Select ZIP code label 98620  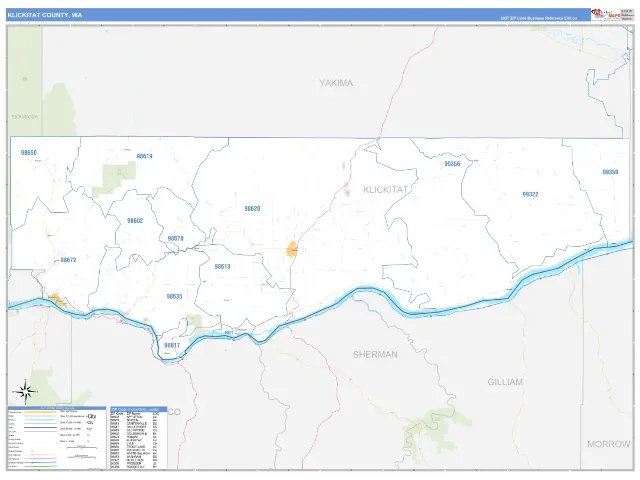[x=252, y=209]
